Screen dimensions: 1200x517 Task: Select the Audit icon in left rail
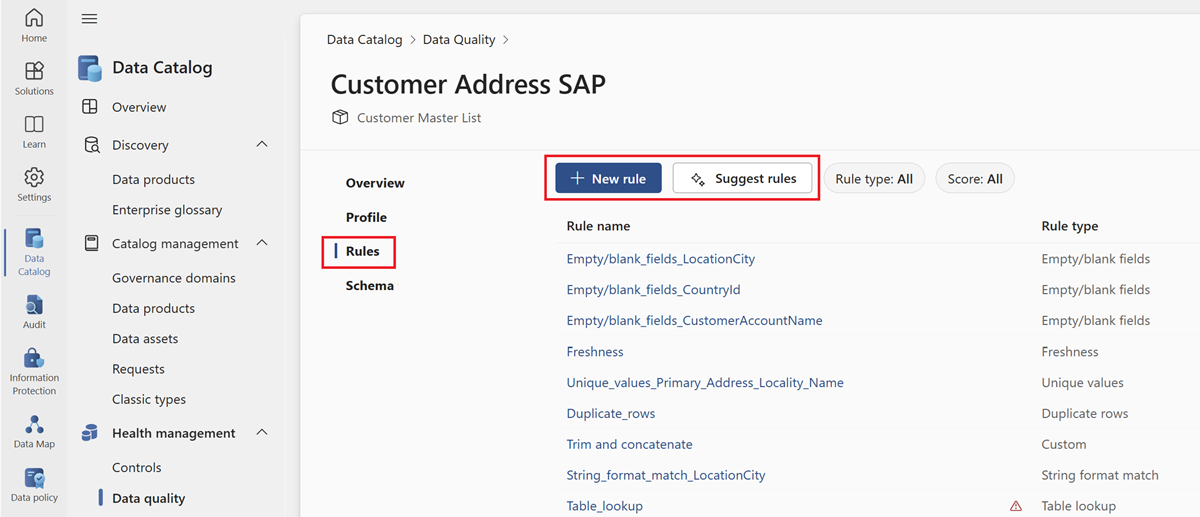coord(34,305)
